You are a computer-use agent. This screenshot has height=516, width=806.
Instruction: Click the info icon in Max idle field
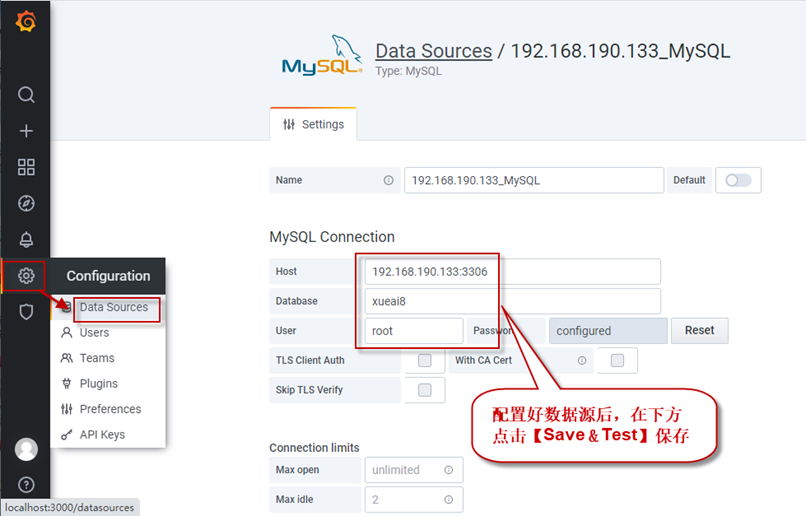(x=449, y=500)
